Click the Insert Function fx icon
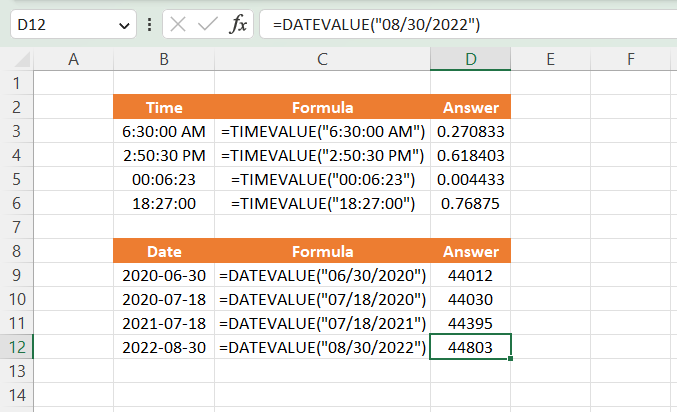This screenshot has width=677, height=412. click(238, 25)
